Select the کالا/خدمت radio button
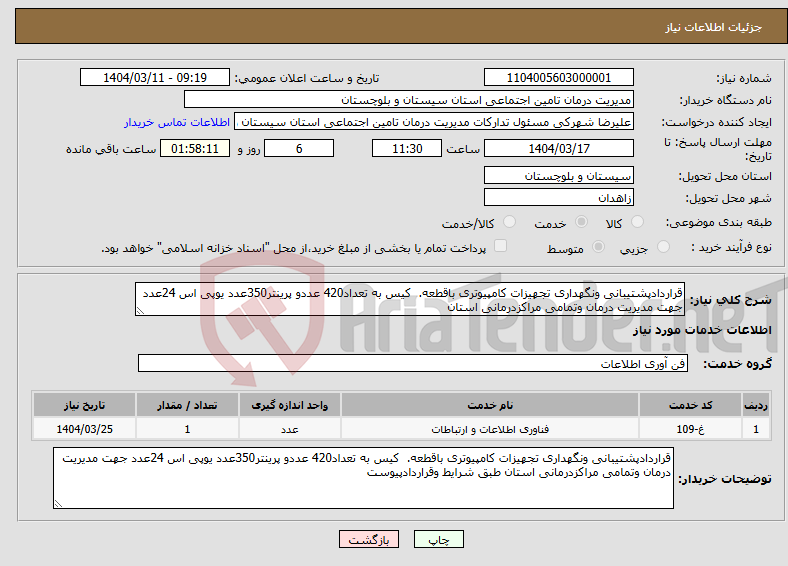 click(x=510, y=222)
